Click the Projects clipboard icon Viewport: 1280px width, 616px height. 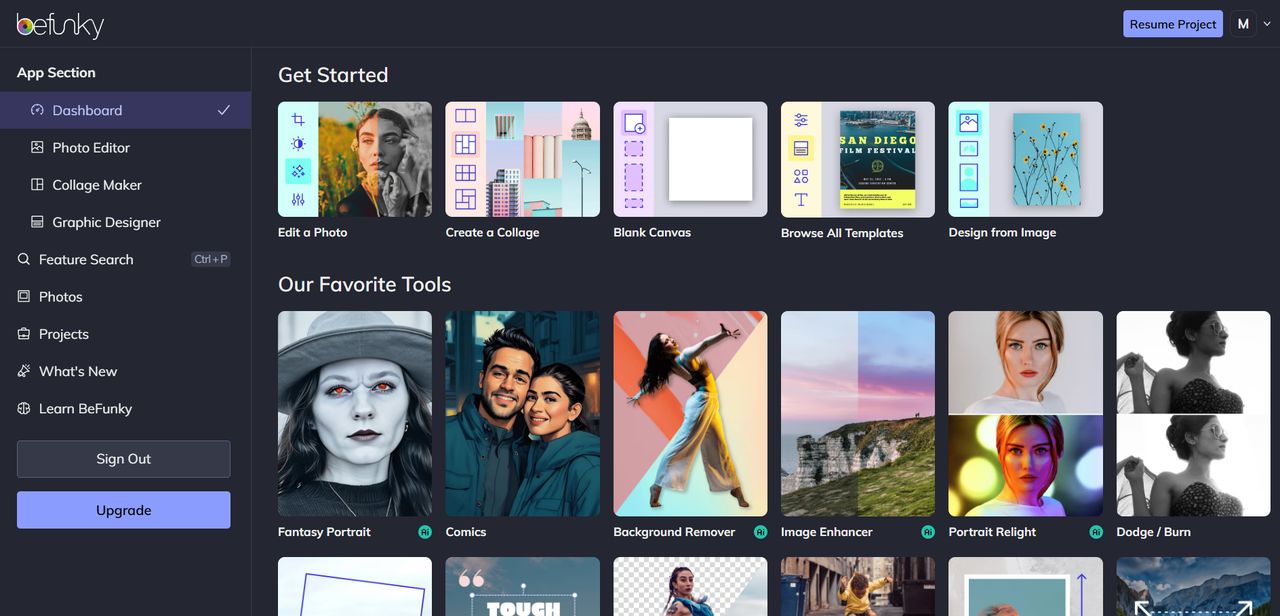click(24, 334)
